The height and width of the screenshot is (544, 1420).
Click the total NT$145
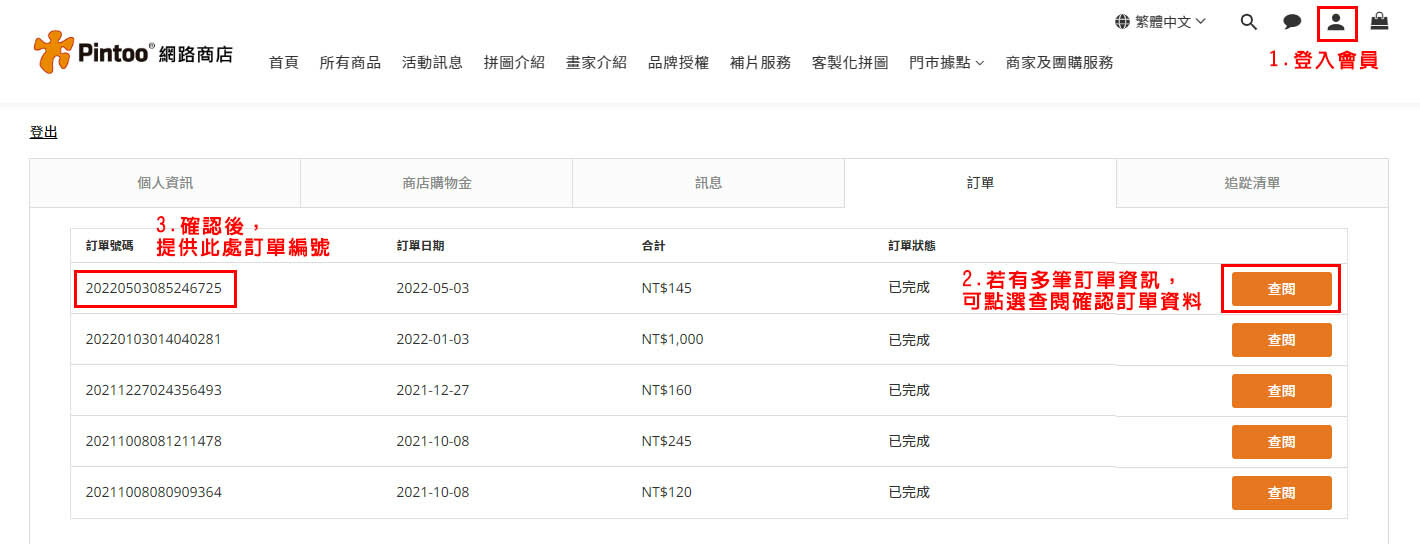[x=667, y=288]
